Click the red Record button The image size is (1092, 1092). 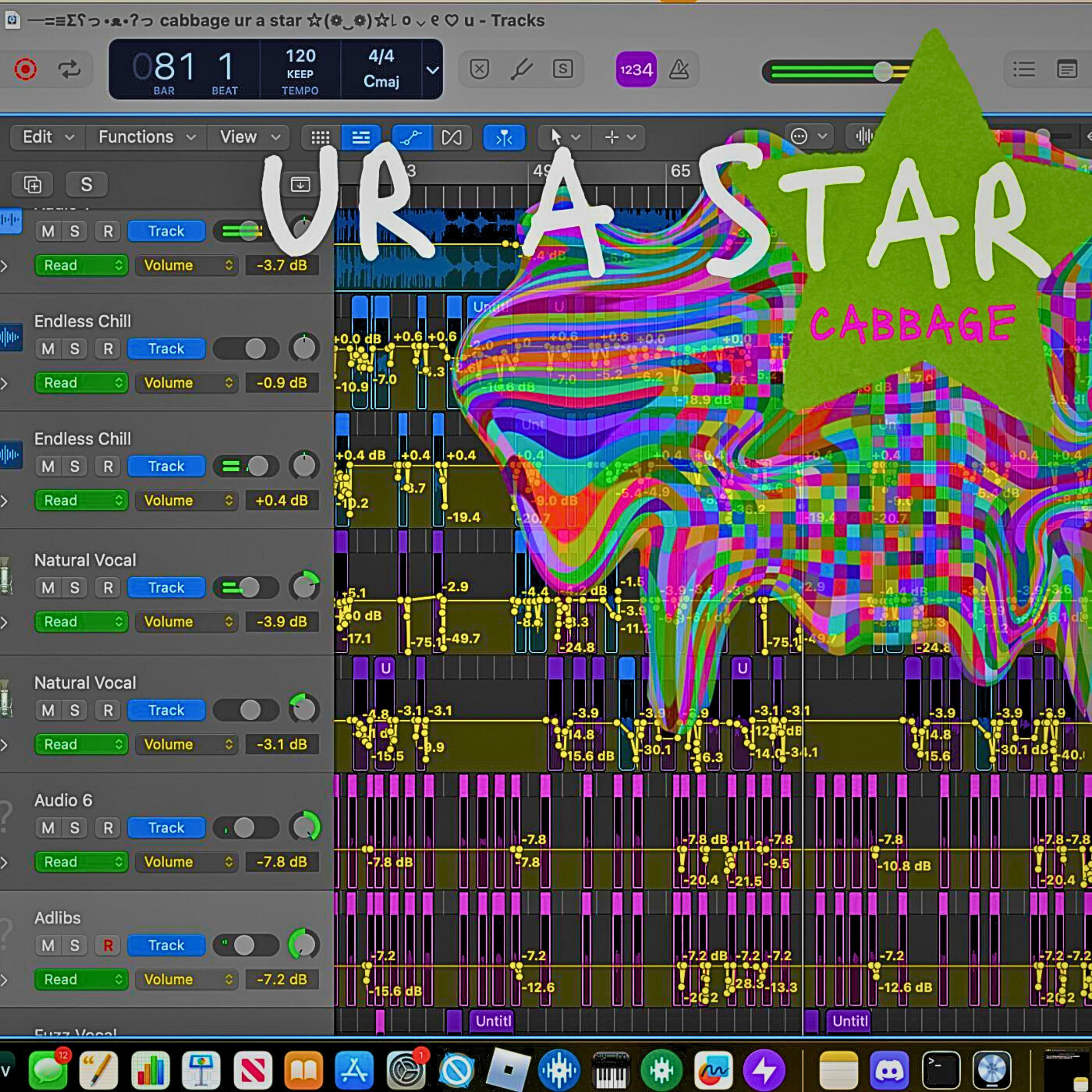pos(25,70)
